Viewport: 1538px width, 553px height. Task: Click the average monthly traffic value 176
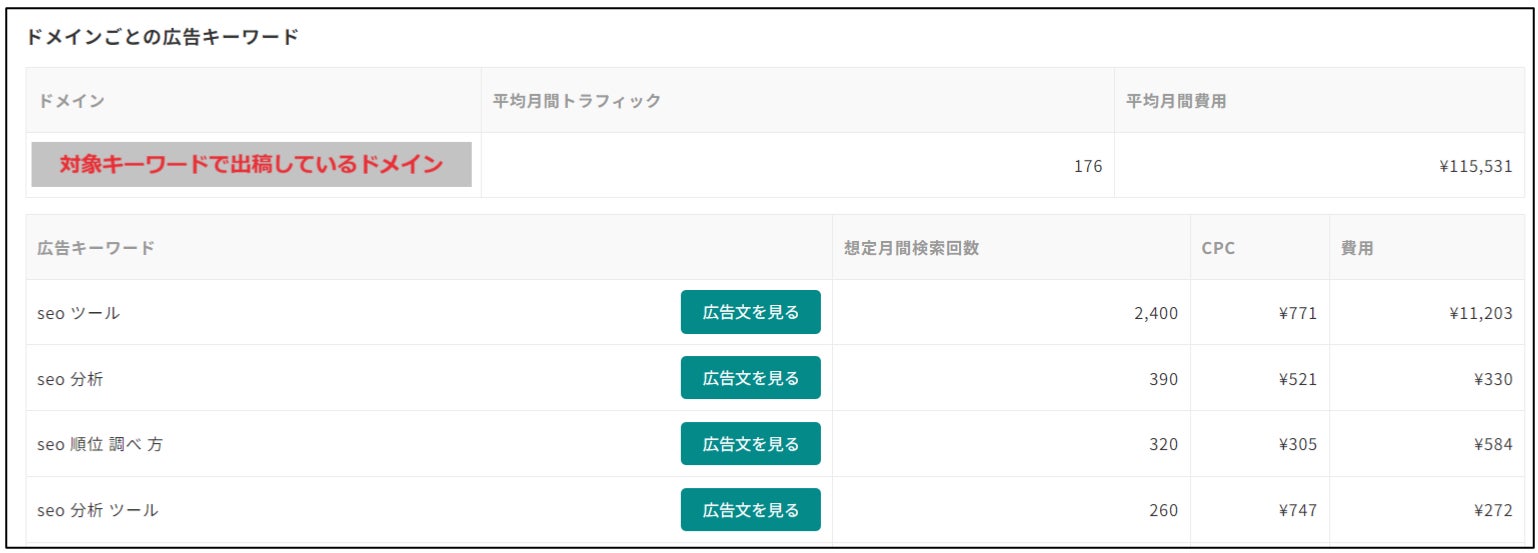[1088, 167]
